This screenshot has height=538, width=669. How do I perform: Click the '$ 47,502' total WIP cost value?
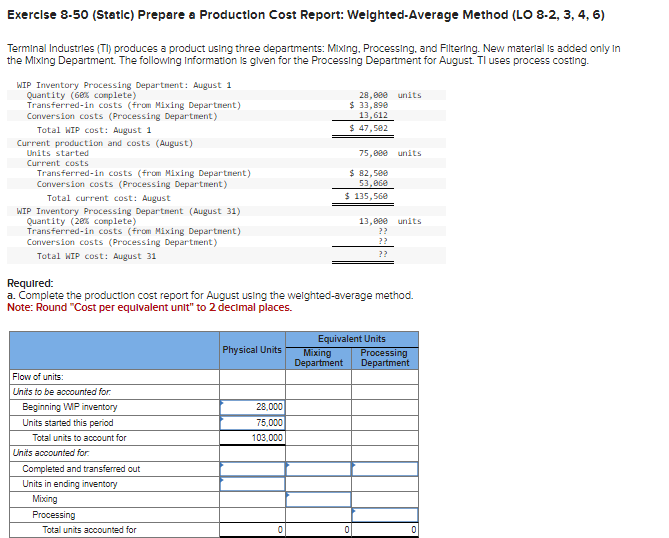click(369, 128)
